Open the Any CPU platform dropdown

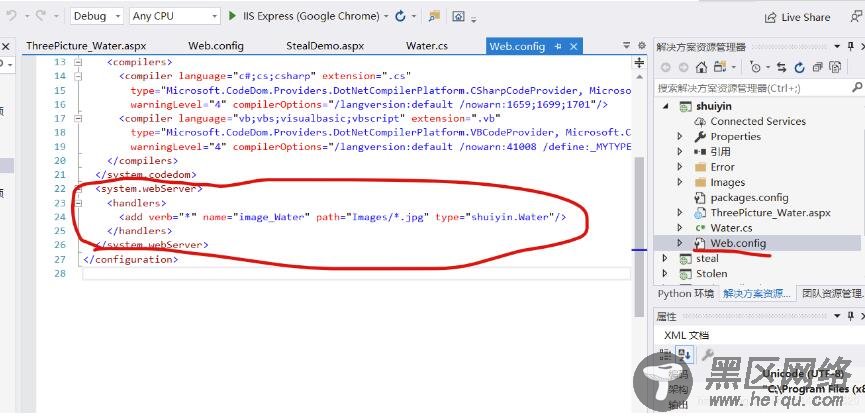(175, 17)
